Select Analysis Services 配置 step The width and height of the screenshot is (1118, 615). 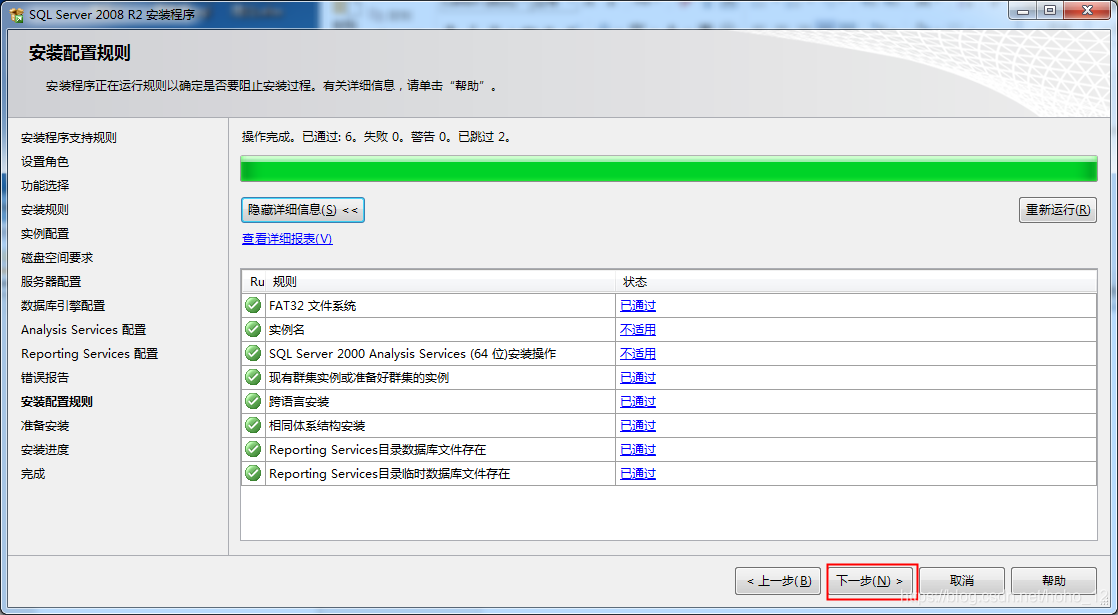[x=83, y=329]
